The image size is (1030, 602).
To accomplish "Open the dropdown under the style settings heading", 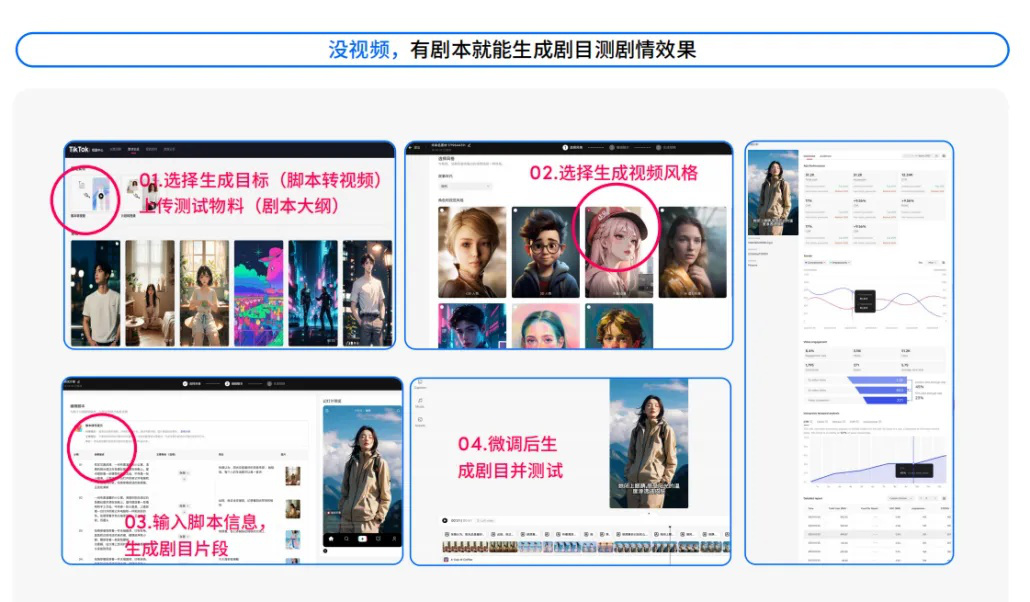I will pos(466,186).
